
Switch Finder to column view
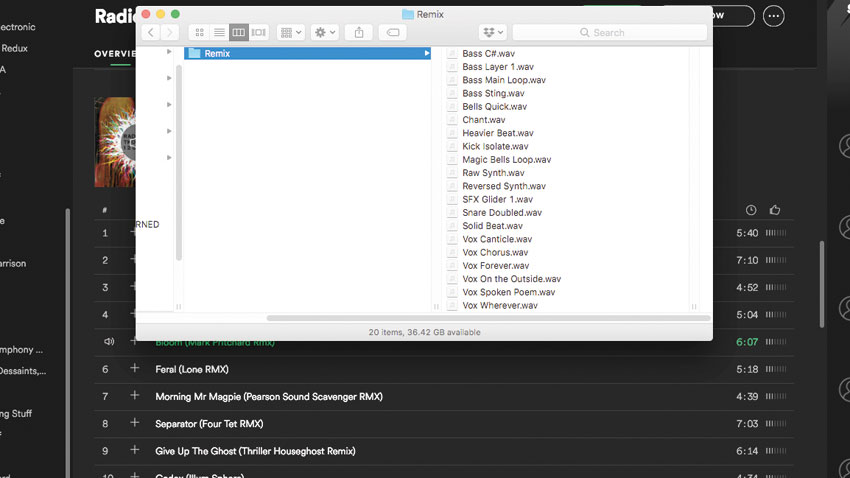click(239, 33)
